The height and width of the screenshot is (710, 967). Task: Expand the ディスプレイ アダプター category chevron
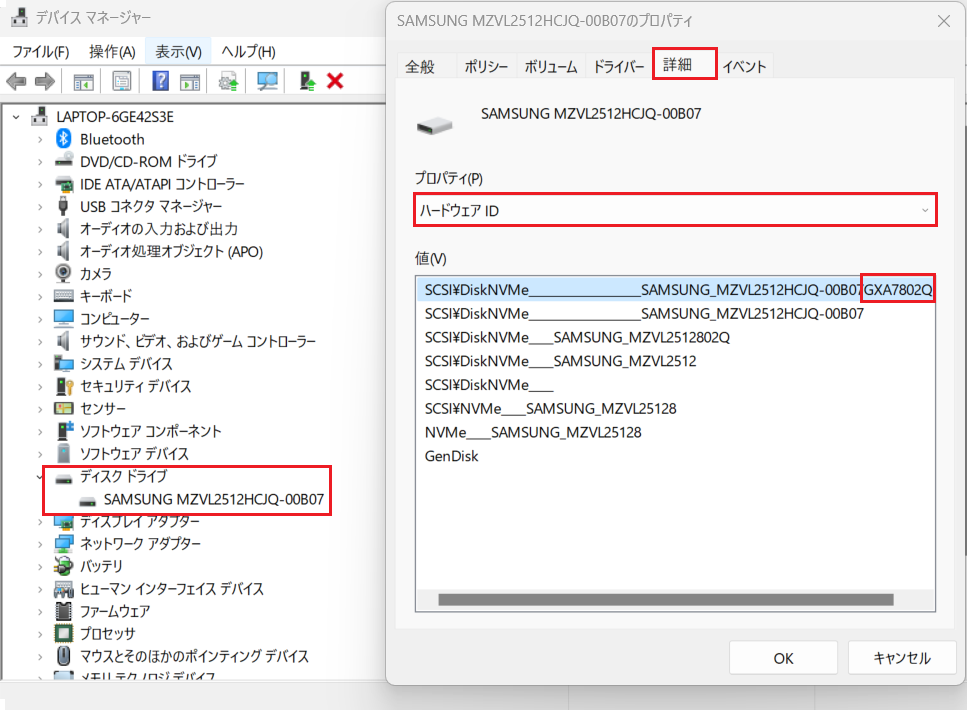(x=40, y=521)
